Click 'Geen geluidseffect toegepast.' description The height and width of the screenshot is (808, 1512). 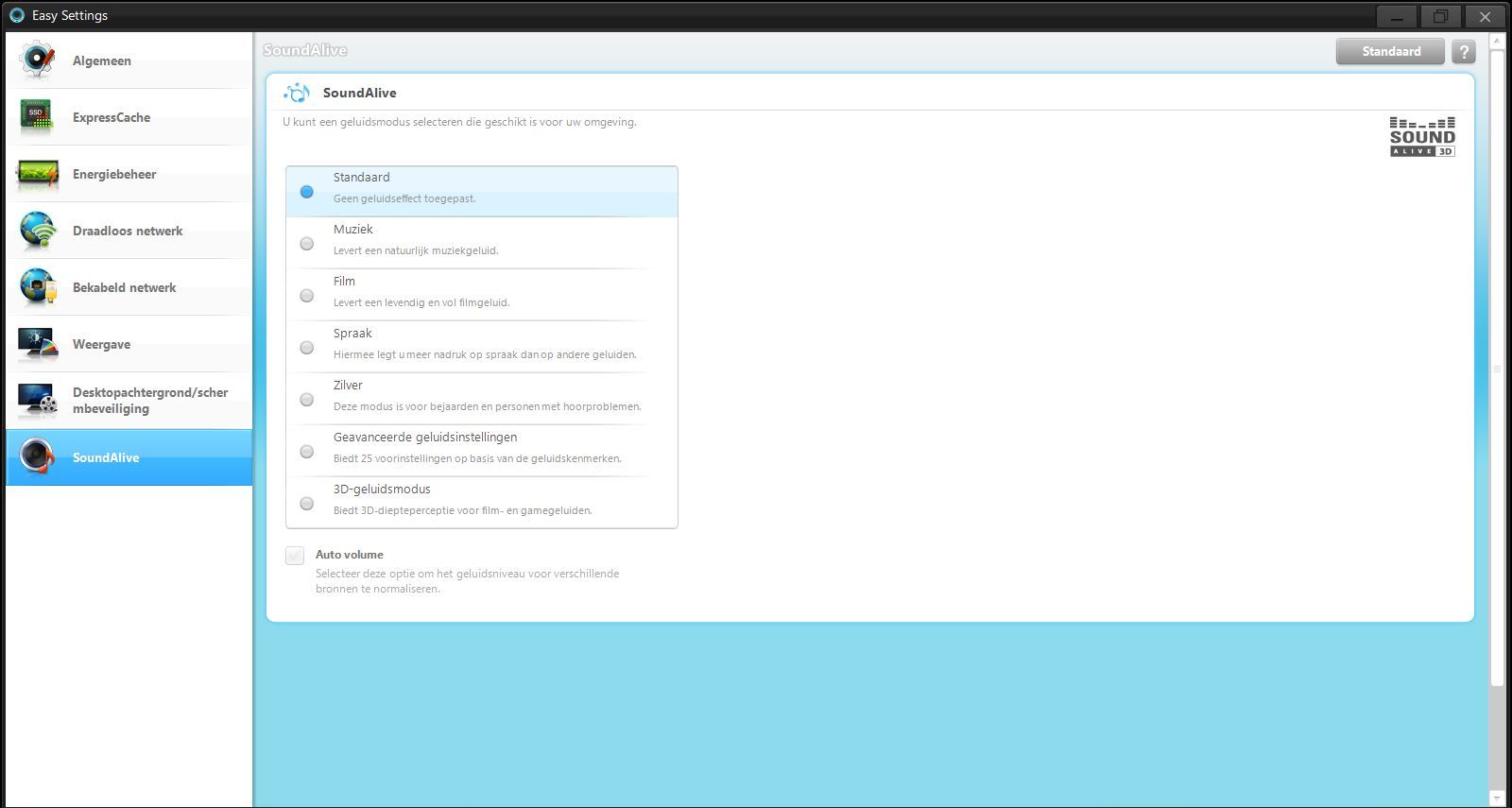[x=404, y=198]
